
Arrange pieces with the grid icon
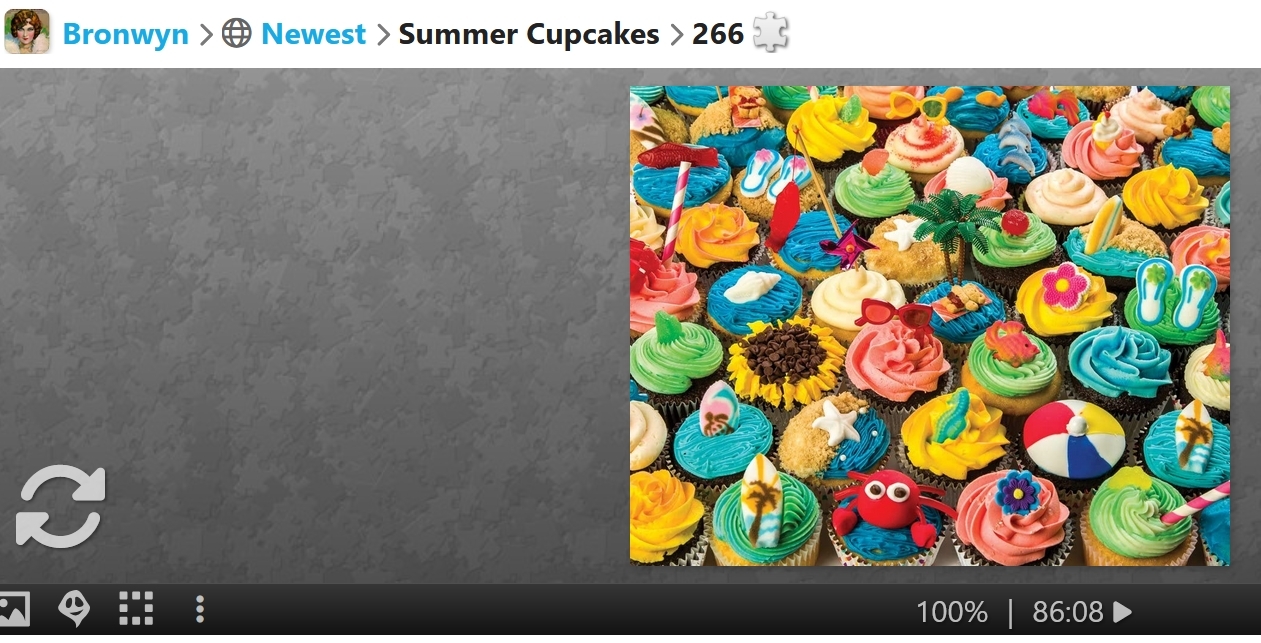(x=136, y=608)
